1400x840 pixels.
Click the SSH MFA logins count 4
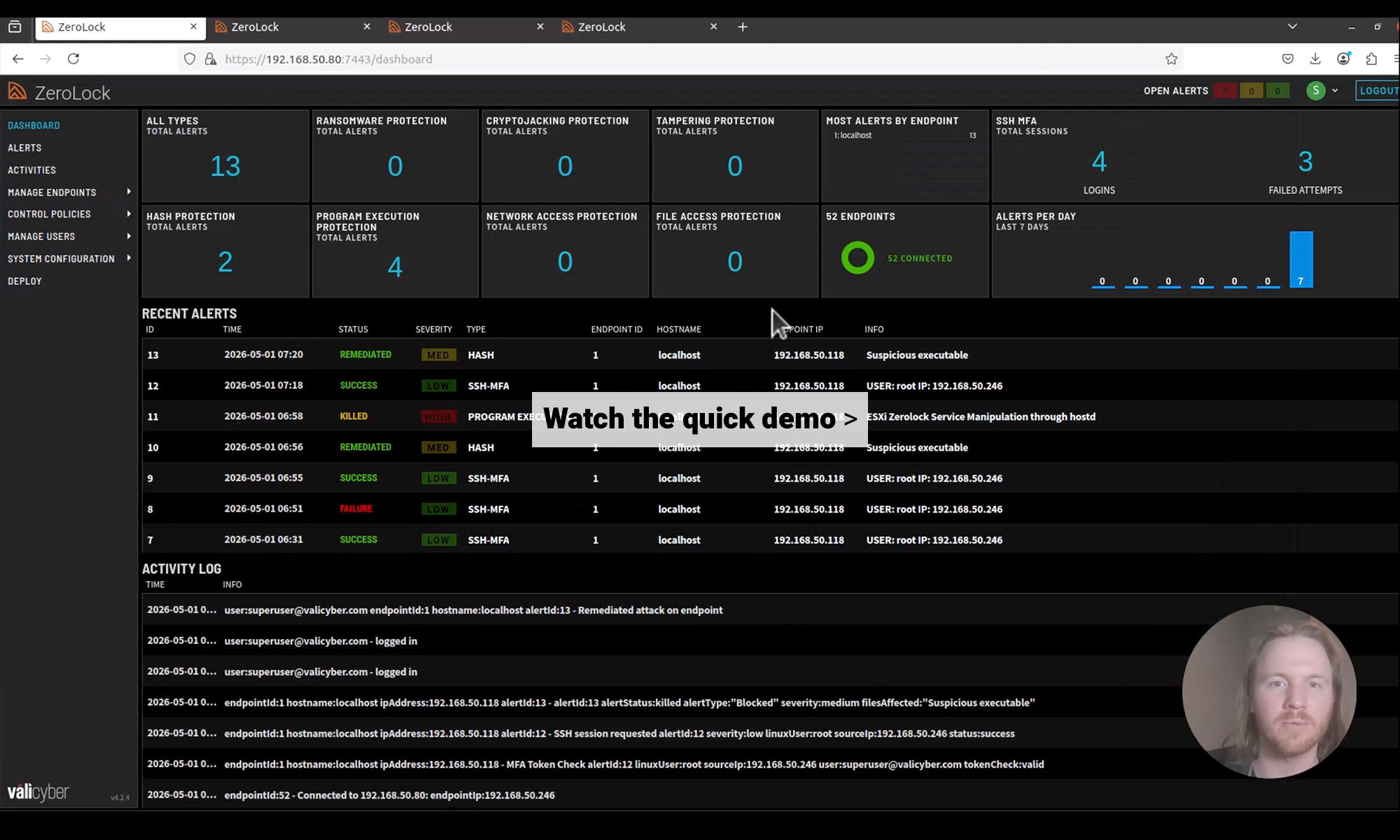pos(1099,162)
